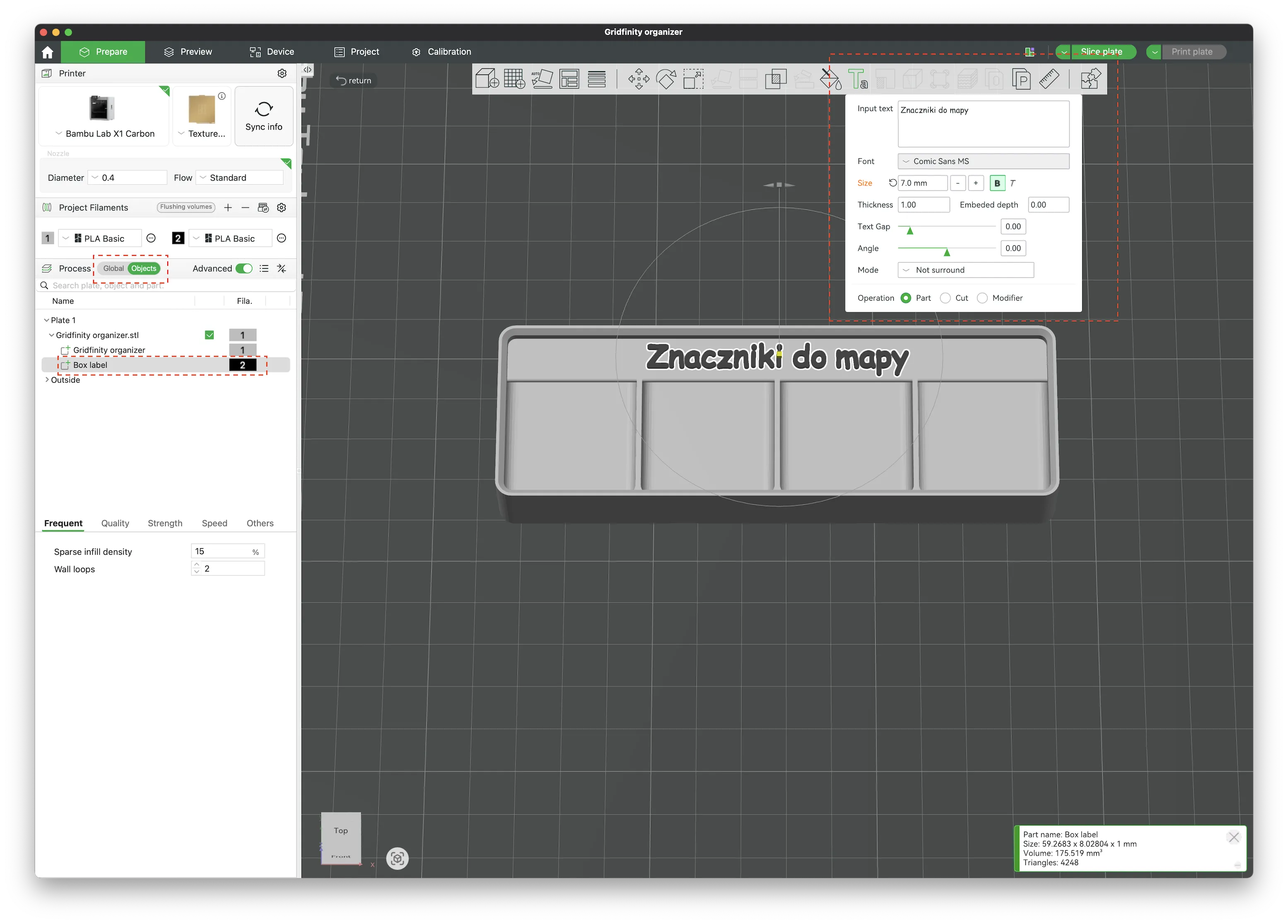Open the variable layer height tool
Image resolution: width=1288 pixels, height=924 pixels.
[x=596, y=78]
